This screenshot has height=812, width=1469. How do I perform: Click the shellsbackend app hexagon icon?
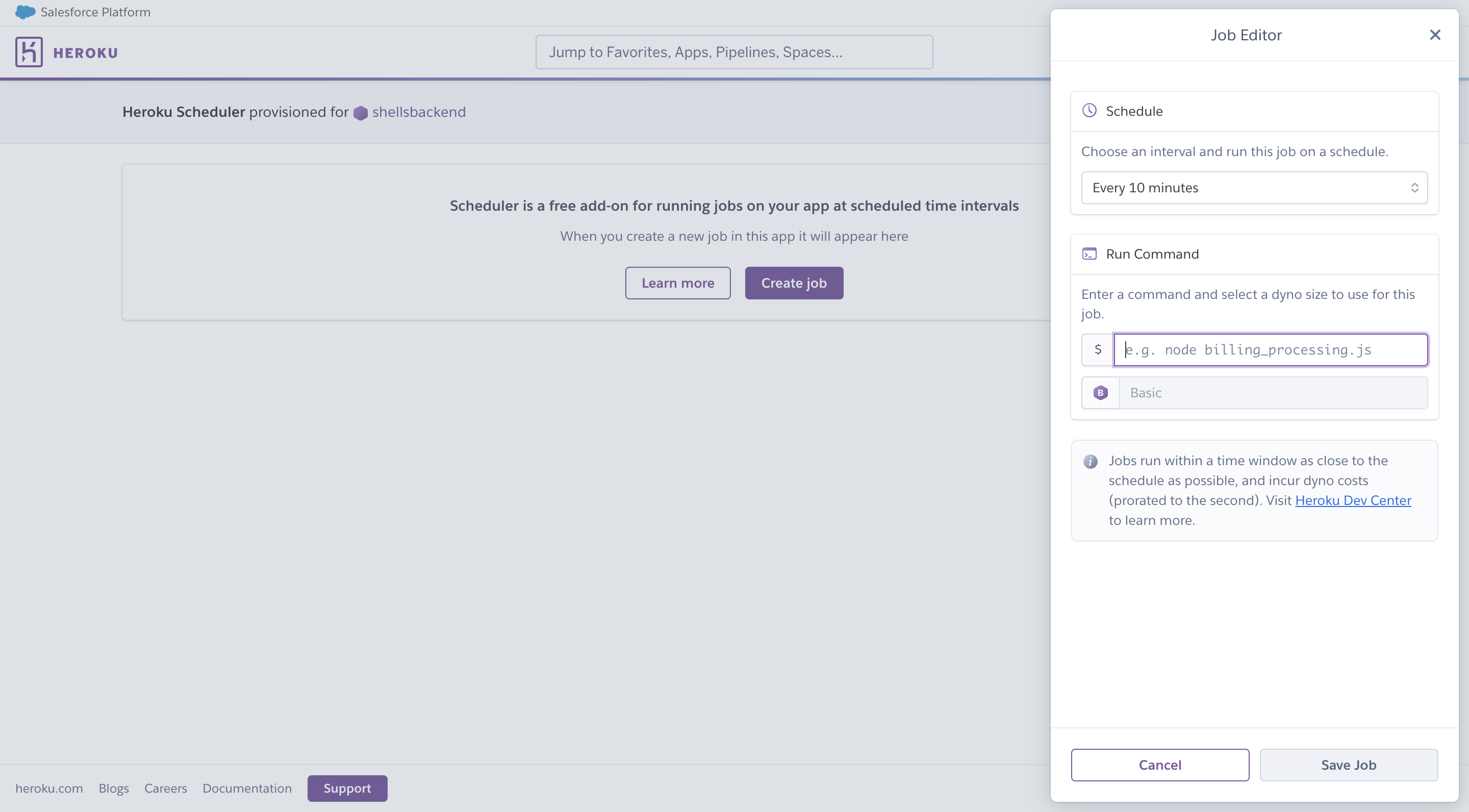point(361,113)
